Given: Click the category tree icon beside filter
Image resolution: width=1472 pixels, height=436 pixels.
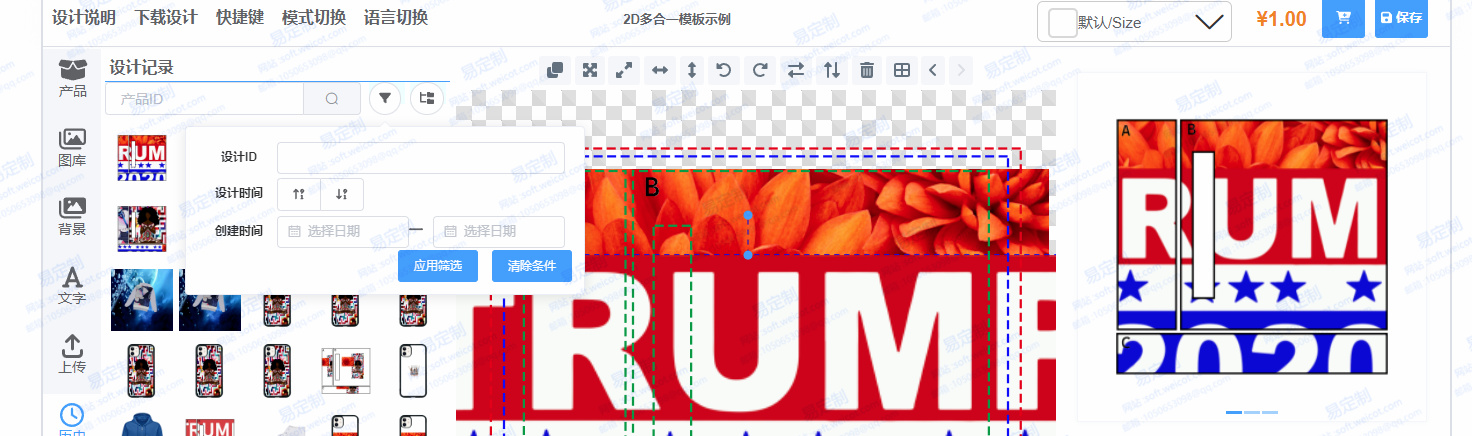Looking at the screenshot, I should (427, 98).
